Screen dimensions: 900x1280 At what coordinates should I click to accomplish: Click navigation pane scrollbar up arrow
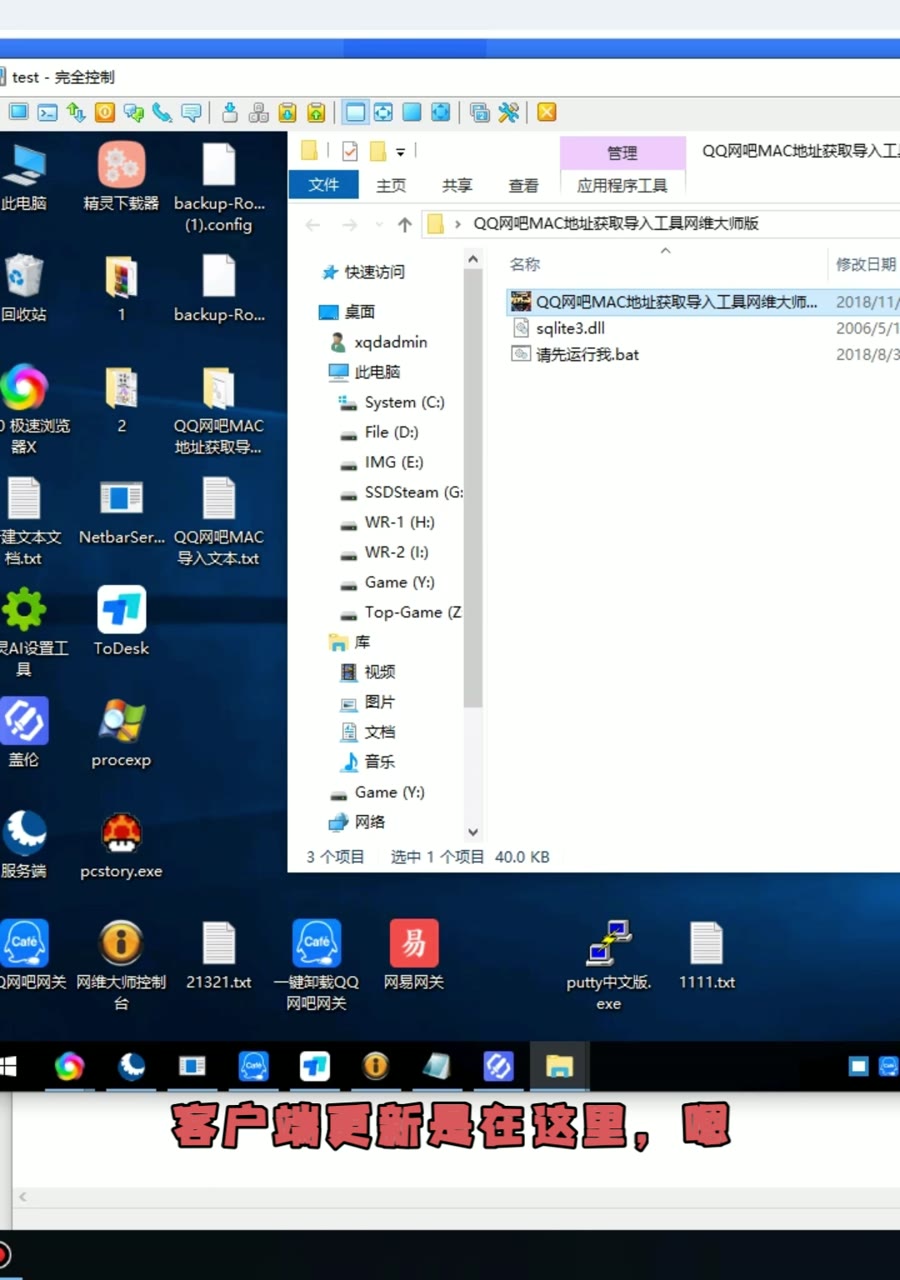coord(473,258)
